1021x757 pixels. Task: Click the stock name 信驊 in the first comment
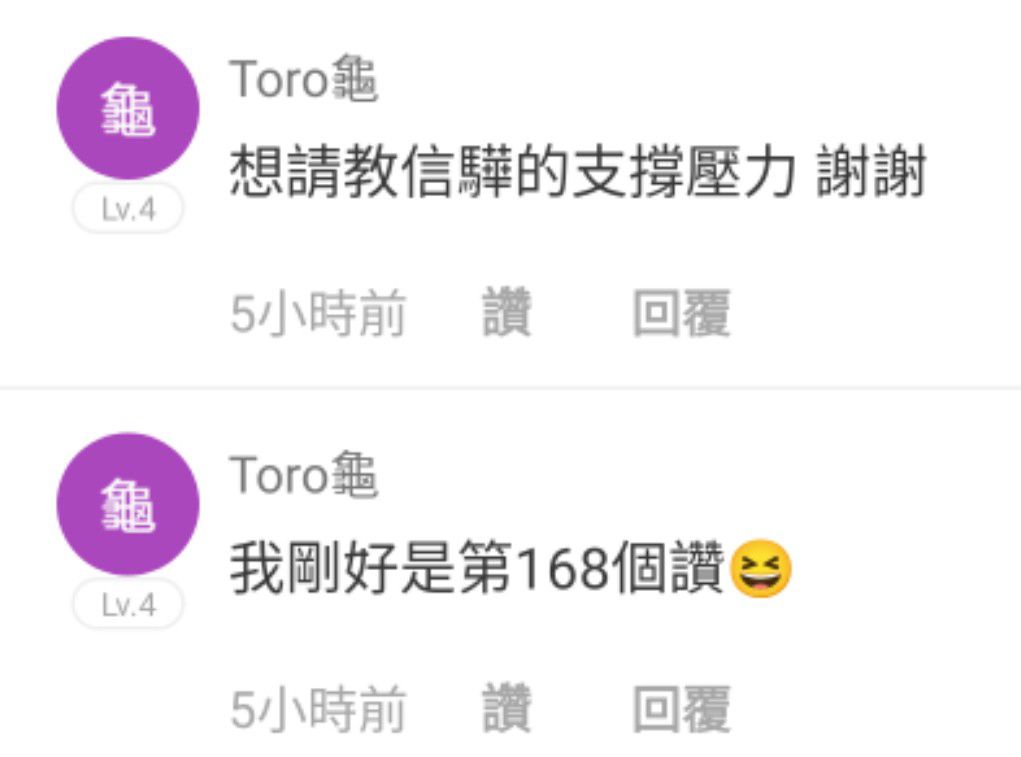(456, 172)
